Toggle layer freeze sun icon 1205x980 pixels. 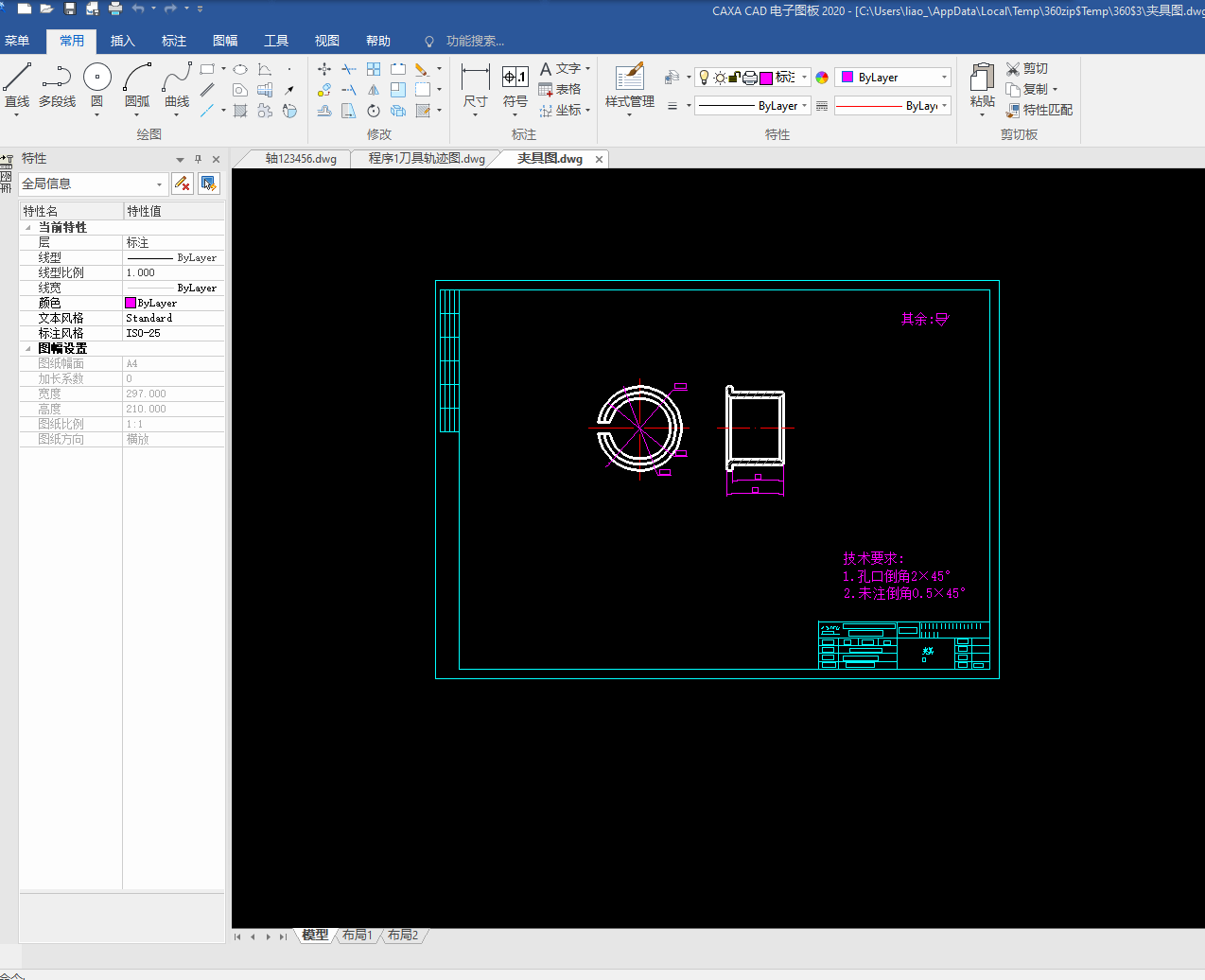click(x=720, y=78)
